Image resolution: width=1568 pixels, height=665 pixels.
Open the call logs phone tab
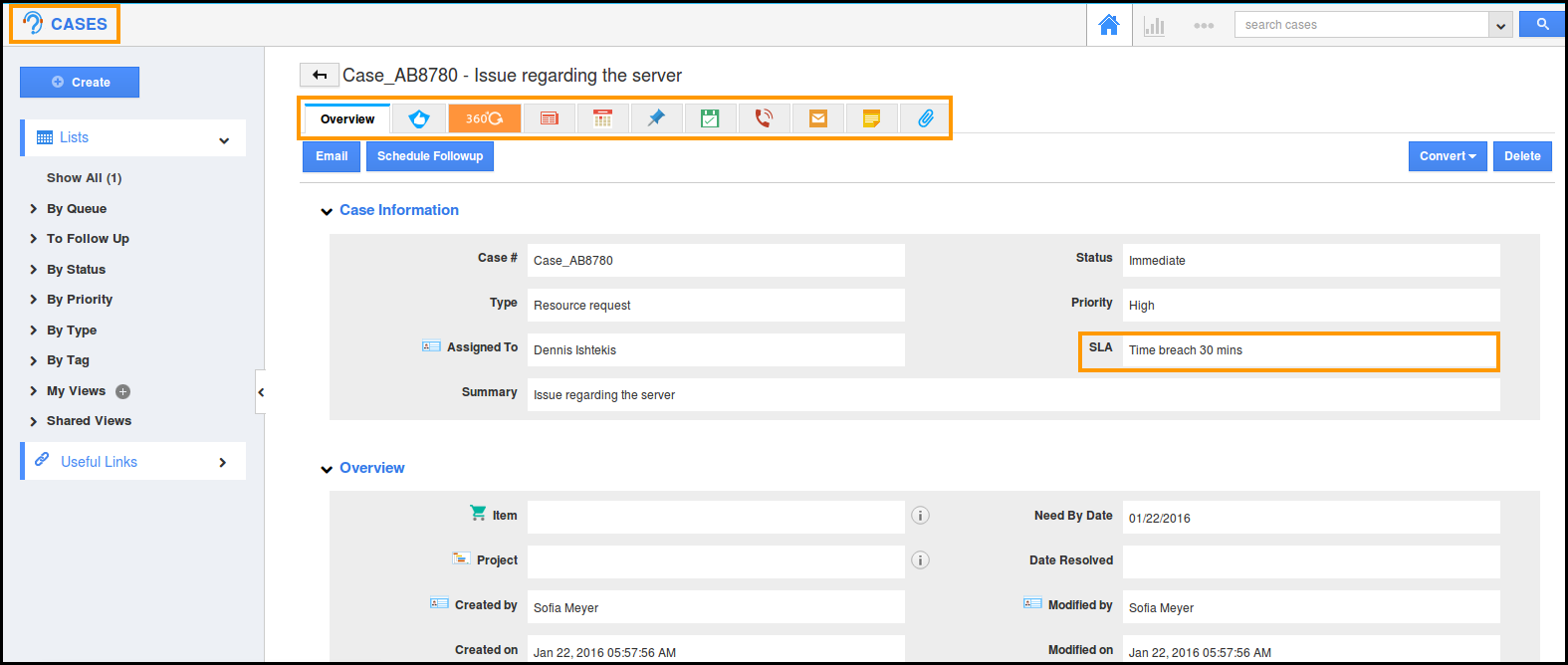coord(764,118)
